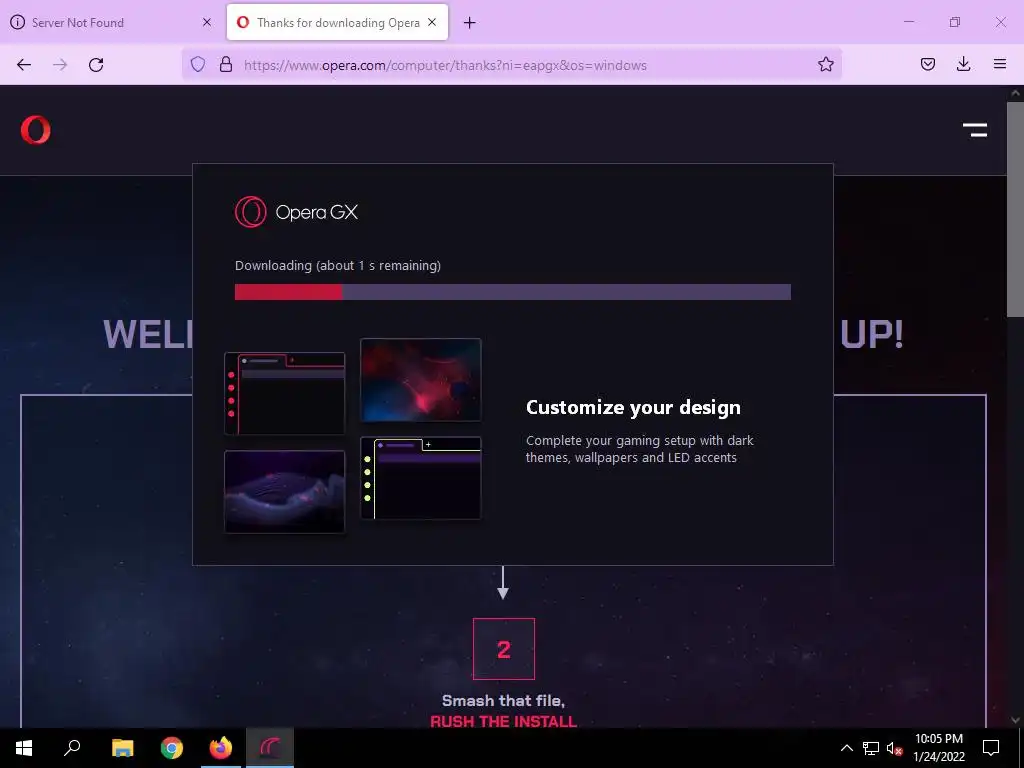Click the Complete your gaming setup description
1024x768 pixels.
pyautogui.click(x=640, y=449)
